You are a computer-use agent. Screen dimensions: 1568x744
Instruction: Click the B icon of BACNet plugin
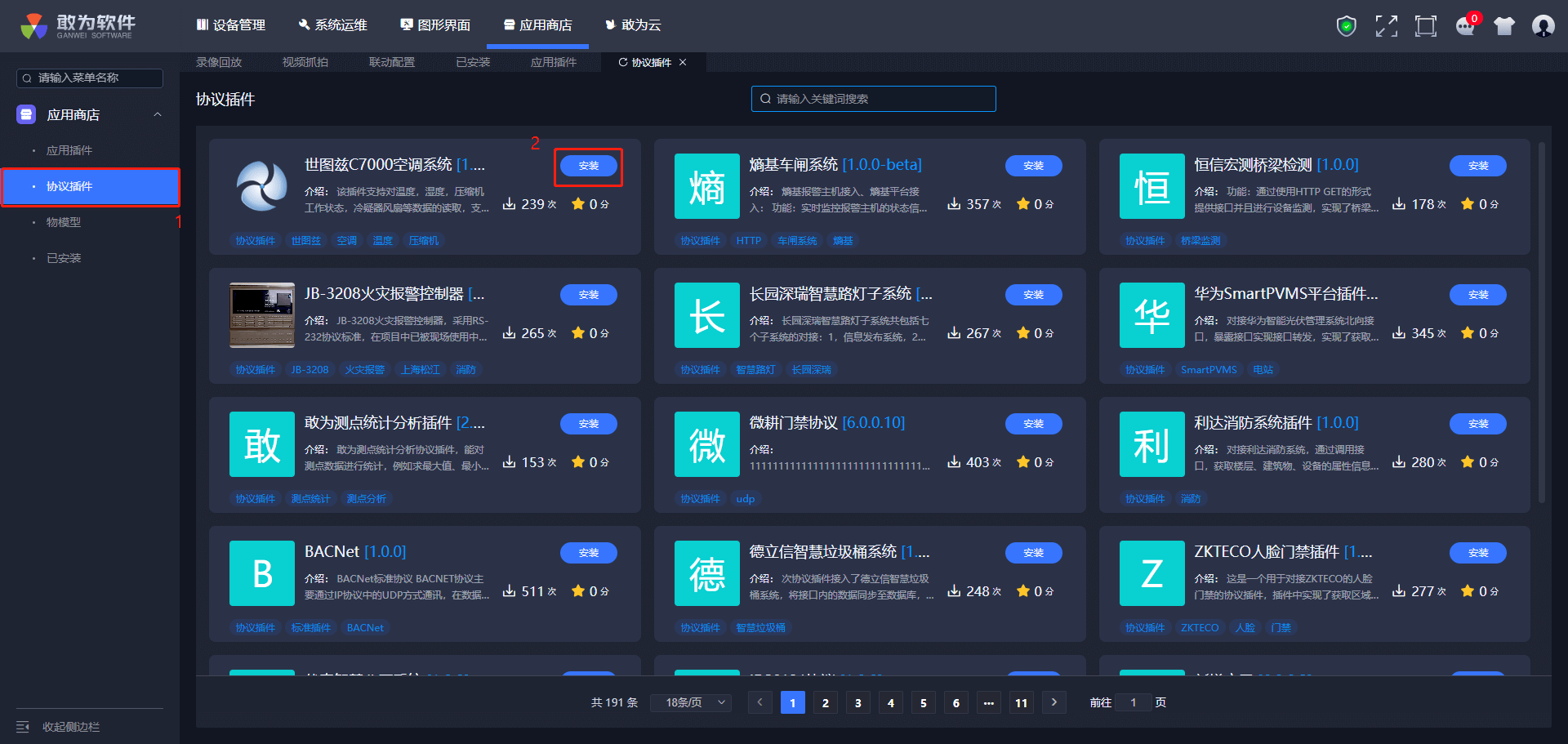click(262, 573)
